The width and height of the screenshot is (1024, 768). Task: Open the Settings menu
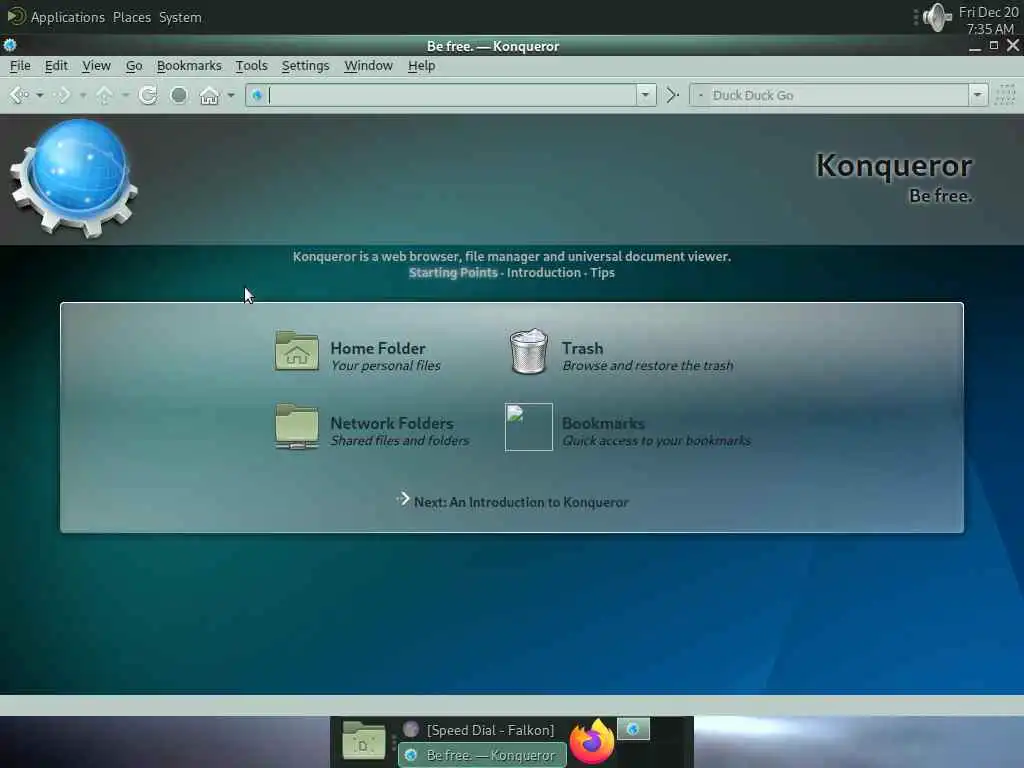[305, 66]
